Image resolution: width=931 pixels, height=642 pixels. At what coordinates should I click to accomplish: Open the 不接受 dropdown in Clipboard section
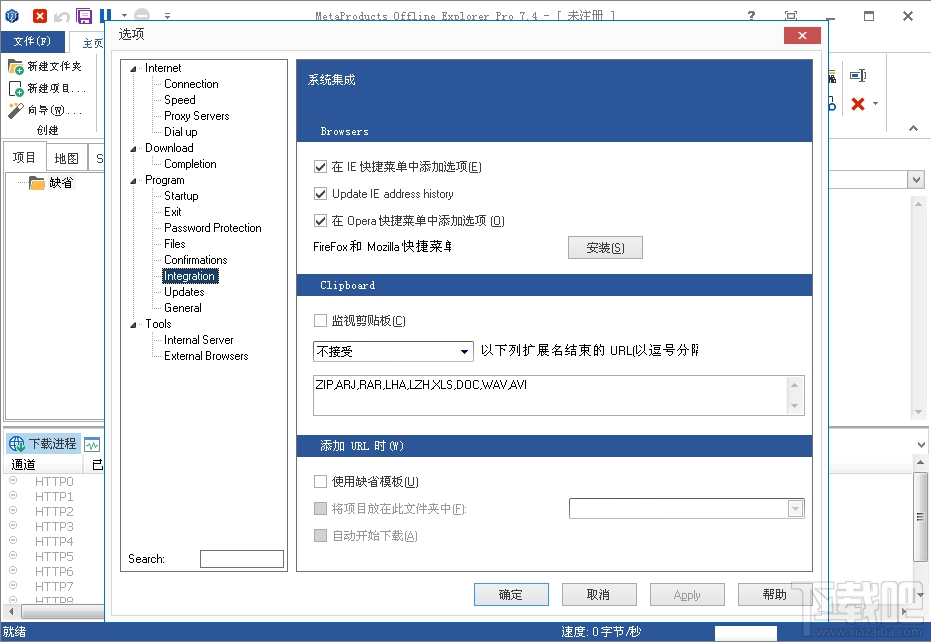463,352
